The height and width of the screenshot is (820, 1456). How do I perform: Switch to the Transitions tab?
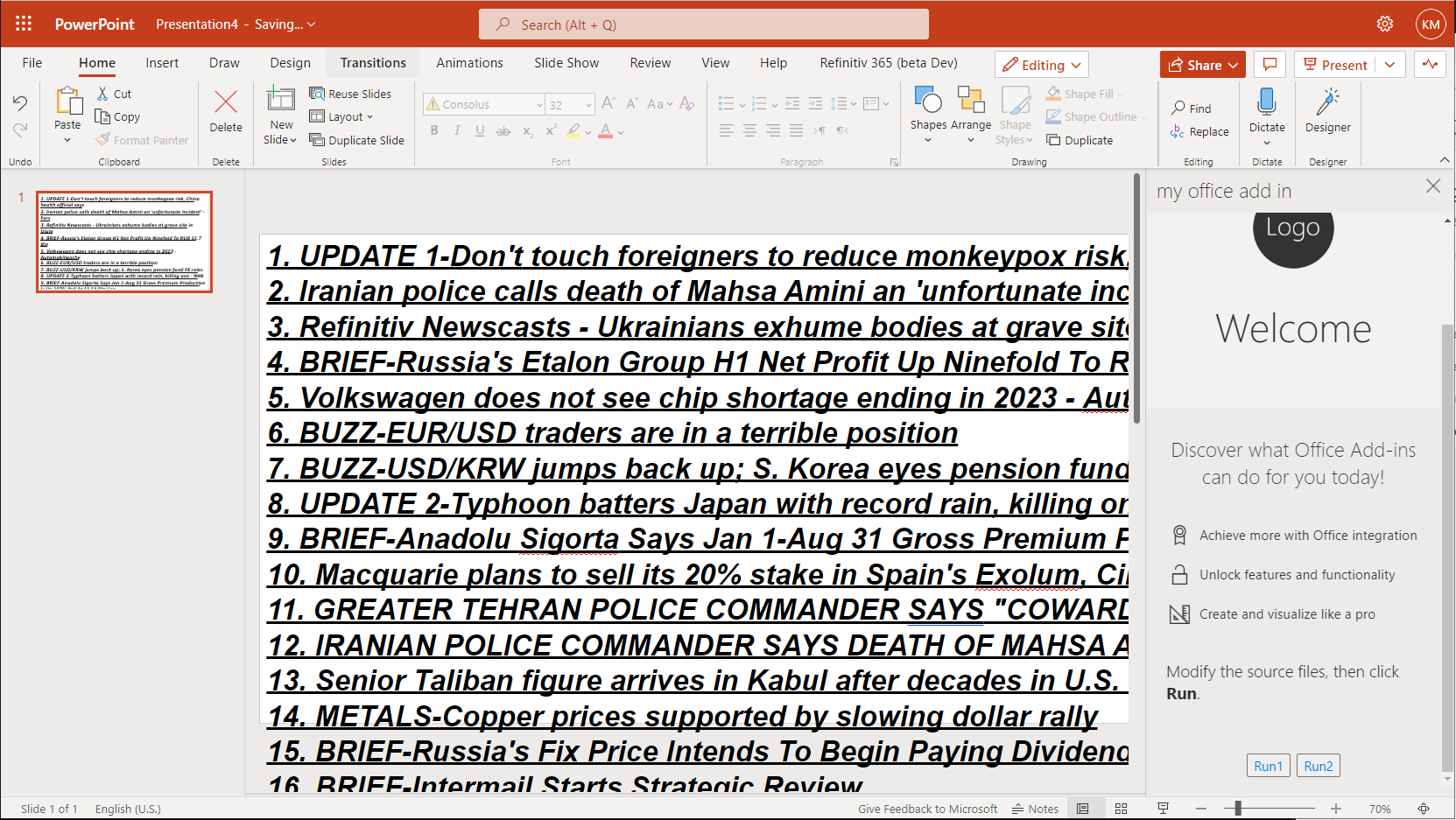click(x=373, y=62)
